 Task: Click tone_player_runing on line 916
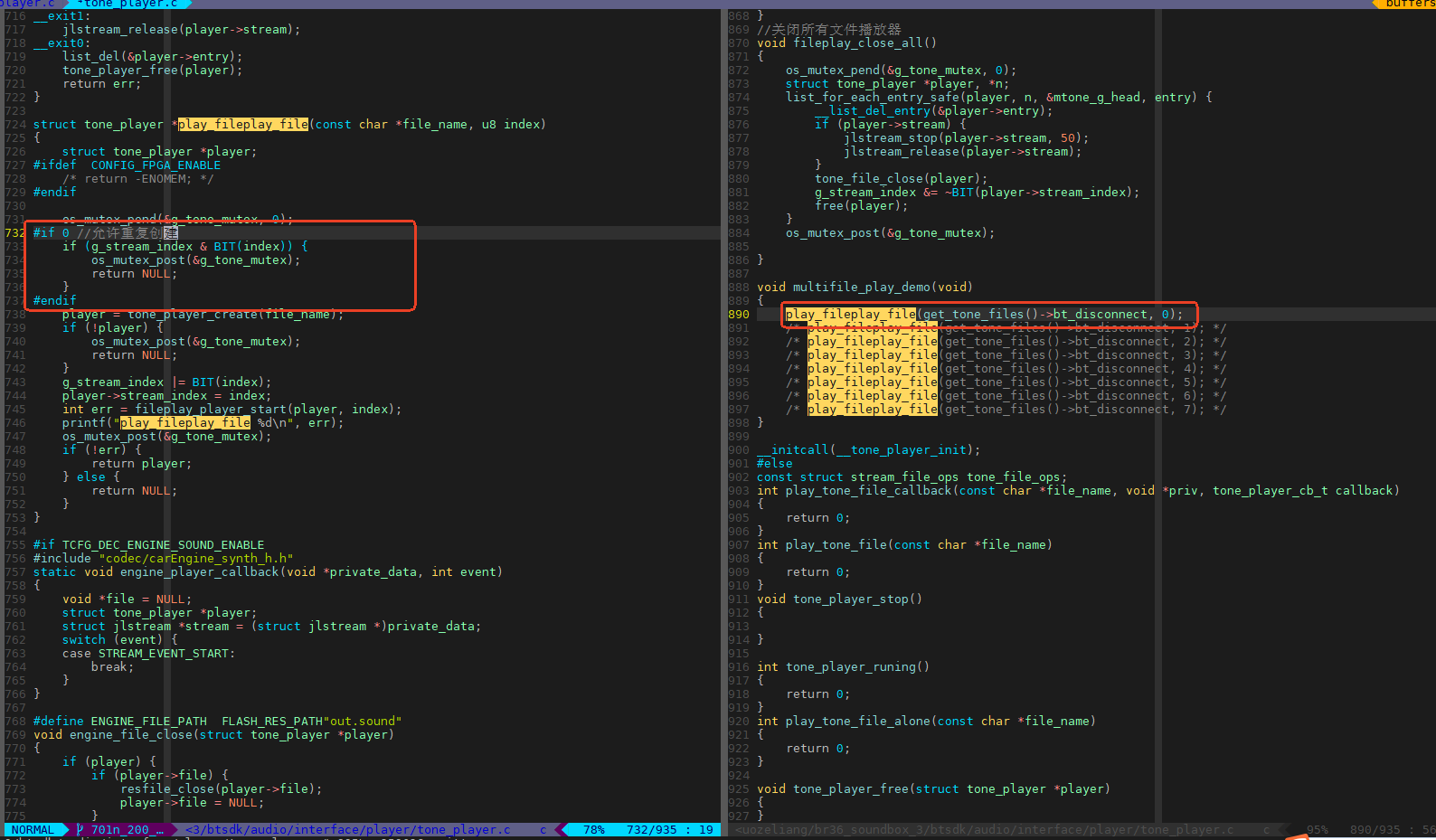(x=851, y=667)
